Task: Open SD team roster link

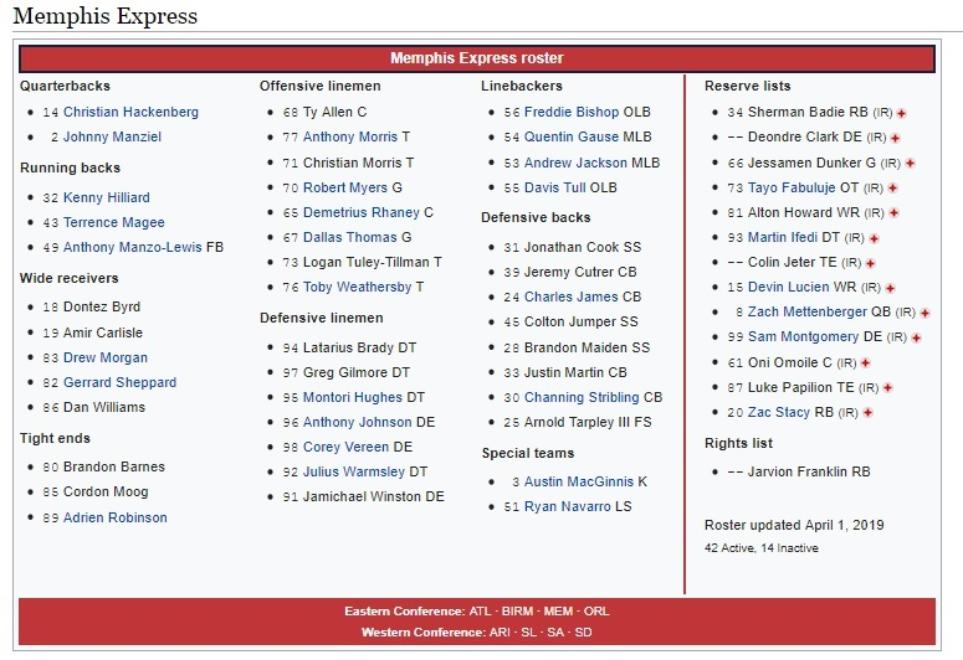Action: point(583,632)
